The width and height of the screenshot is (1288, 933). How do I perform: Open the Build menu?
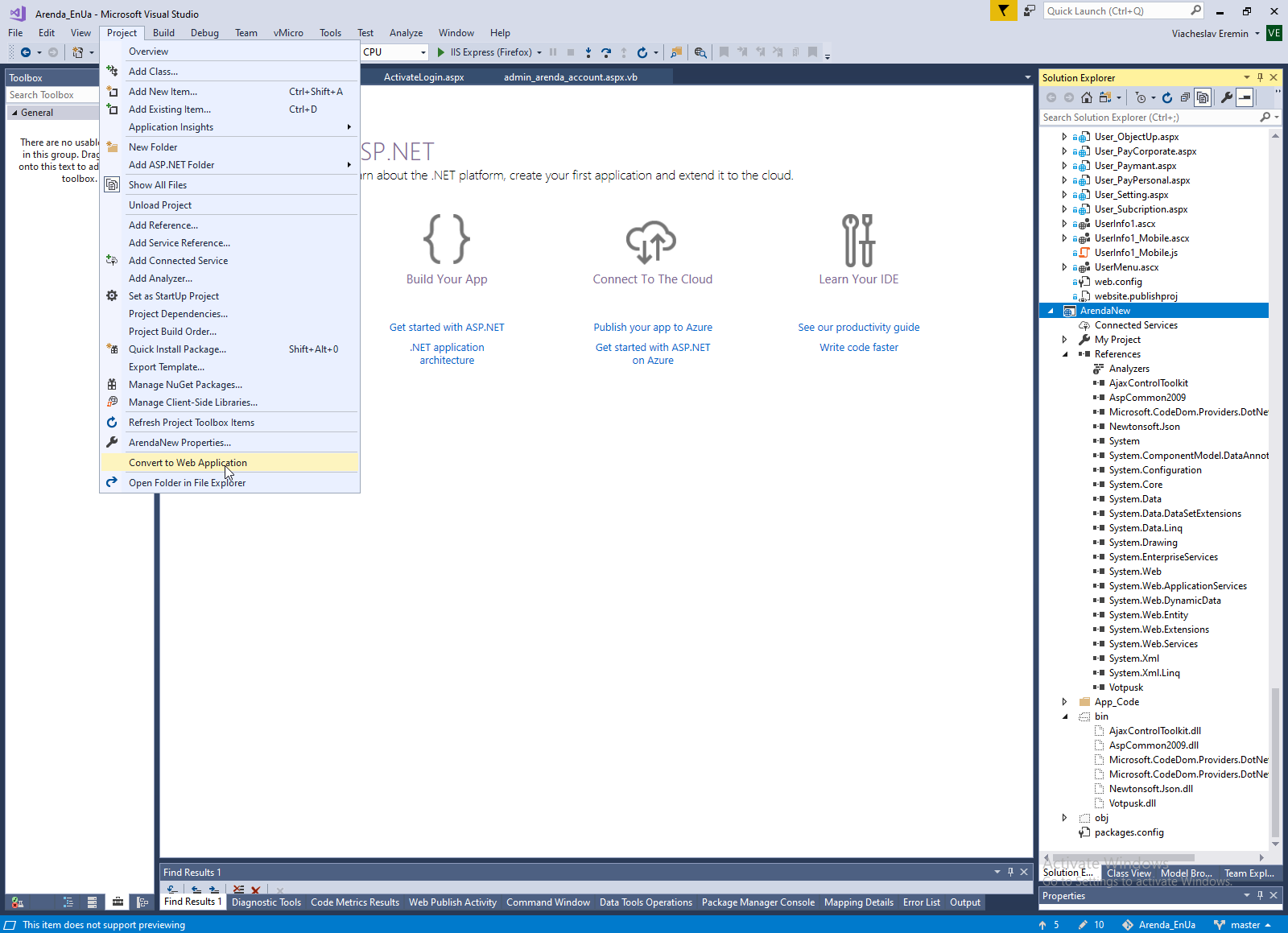pos(164,33)
